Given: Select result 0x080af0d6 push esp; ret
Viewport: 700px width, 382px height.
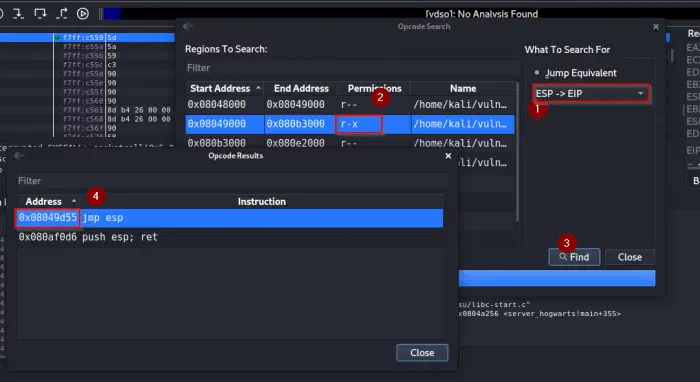Looking at the screenshot, I should 230,237.
